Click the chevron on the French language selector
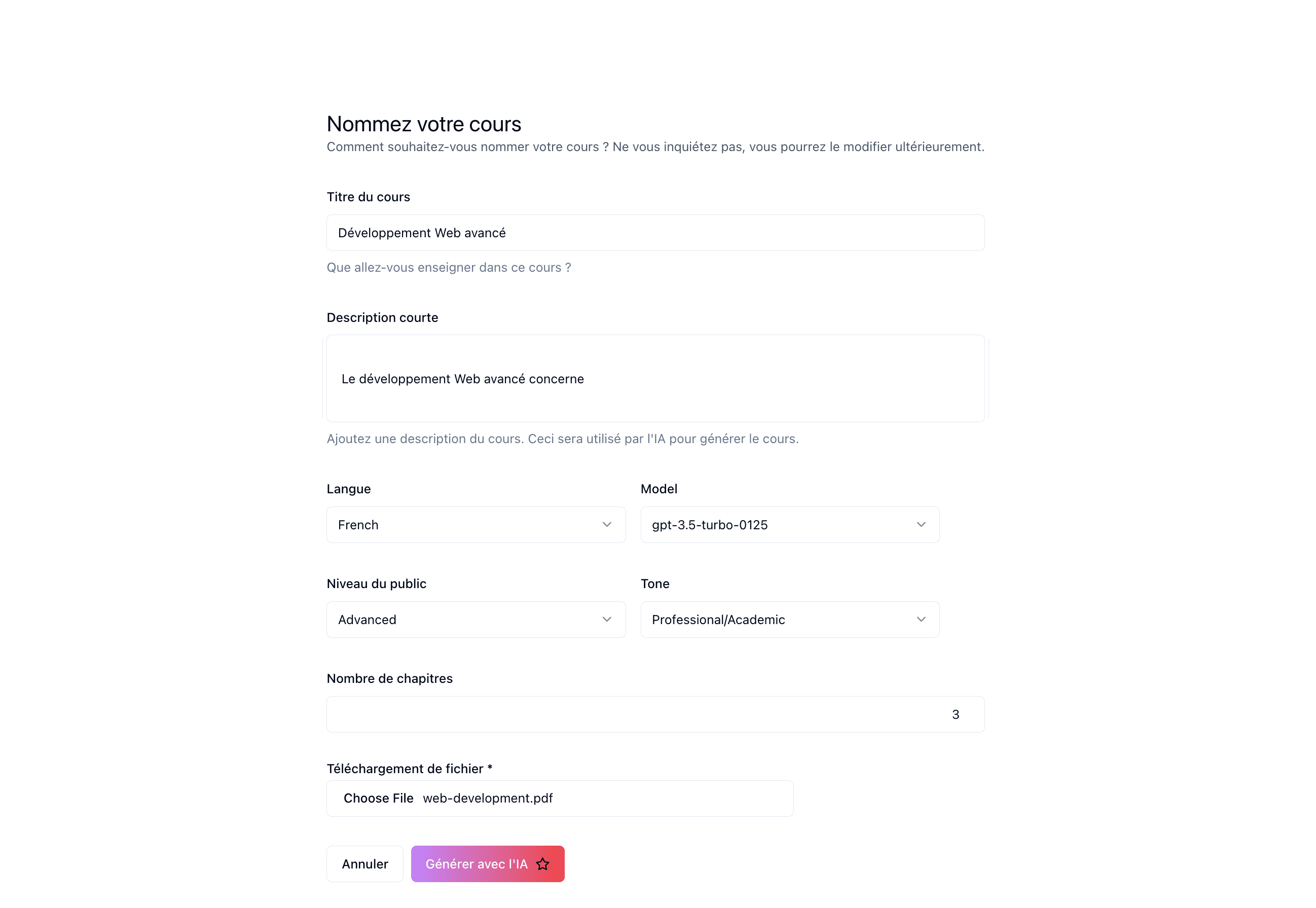Viewport: 1316px width, 908px height. (x=606, y=525)
